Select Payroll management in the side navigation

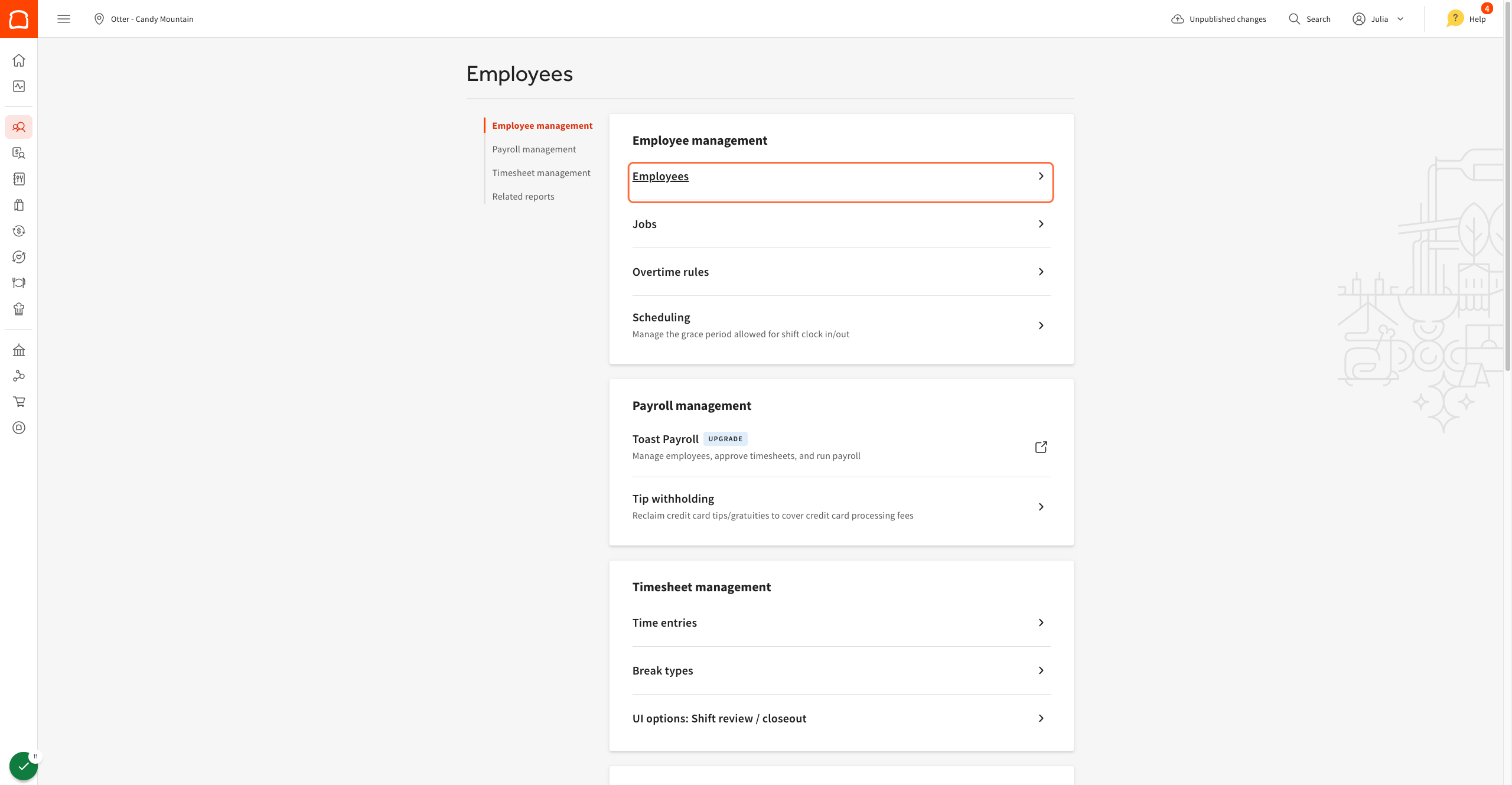534,149
